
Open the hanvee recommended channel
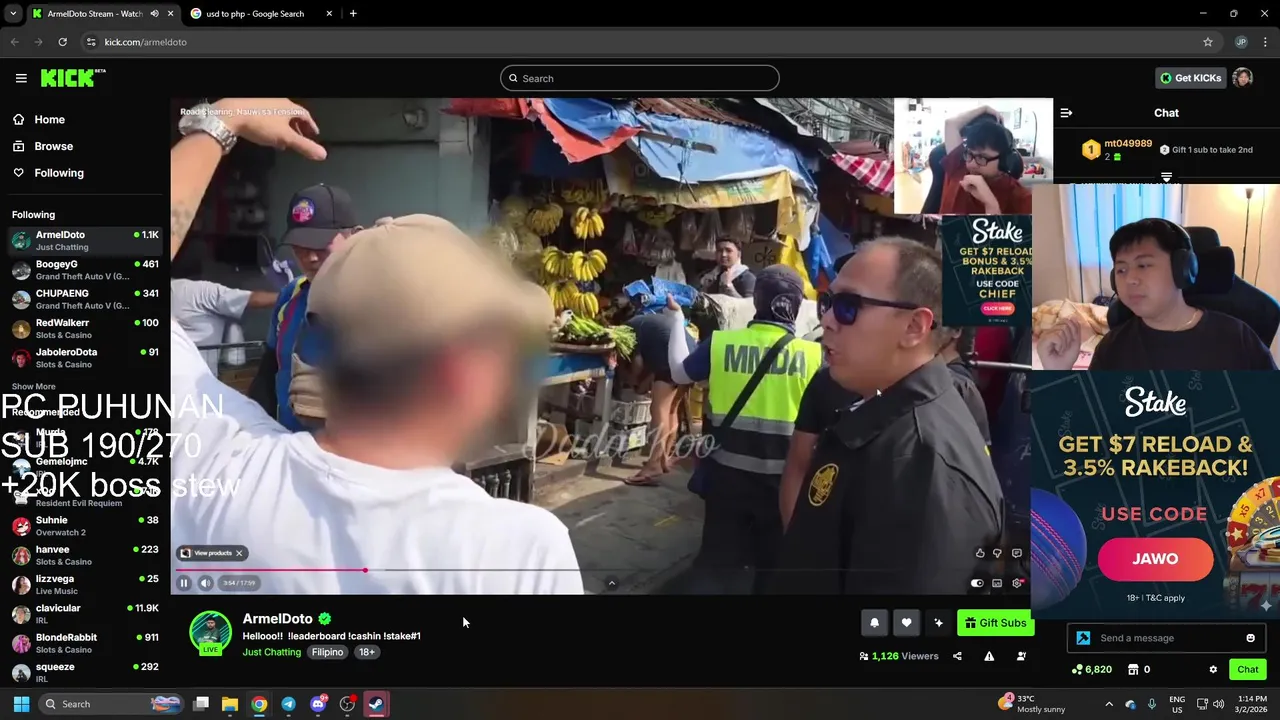85,555
